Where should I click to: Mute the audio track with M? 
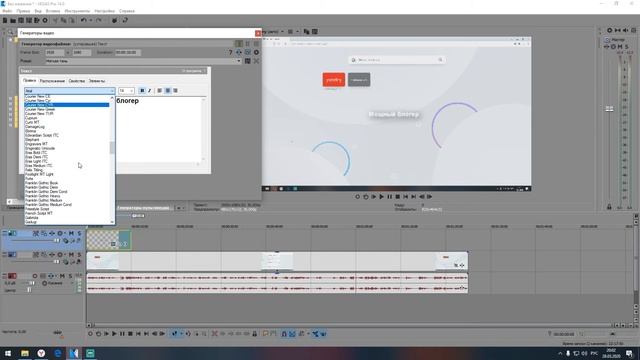tap(62, 276)
